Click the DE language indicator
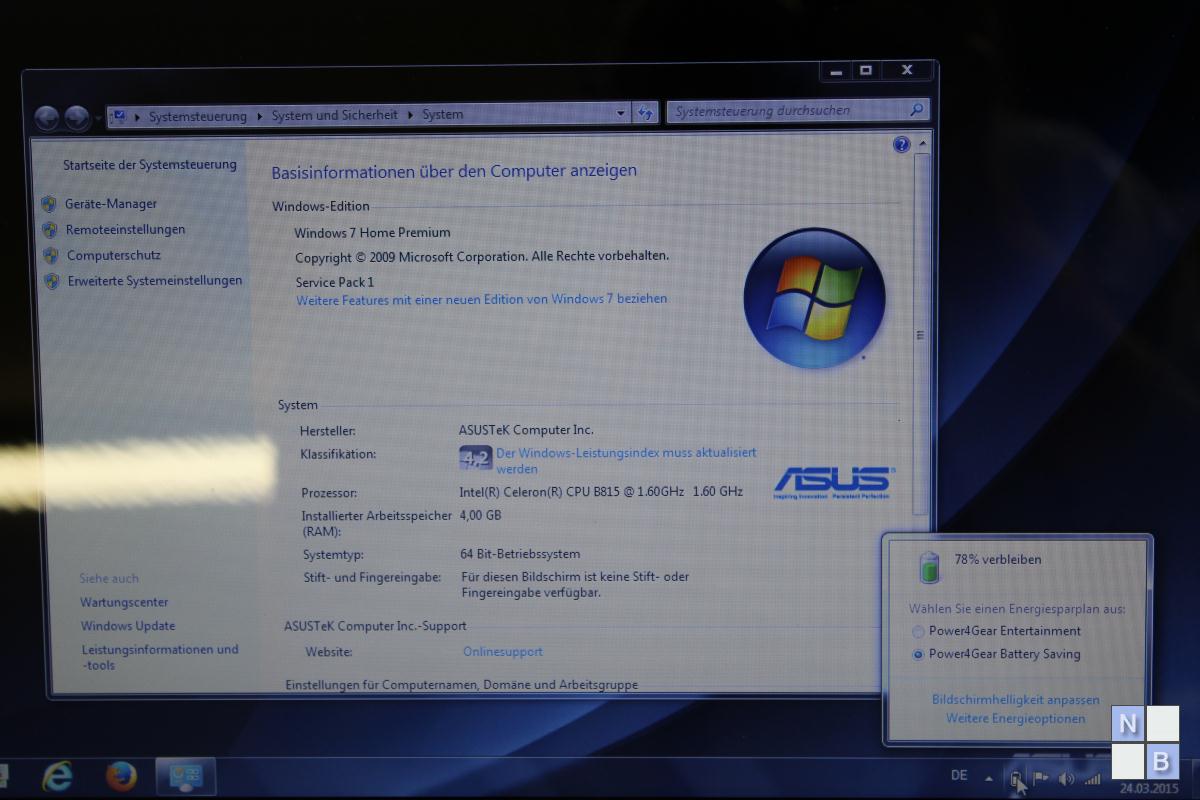This screenshot has width=1200, height=800. (x=959, y=776)
